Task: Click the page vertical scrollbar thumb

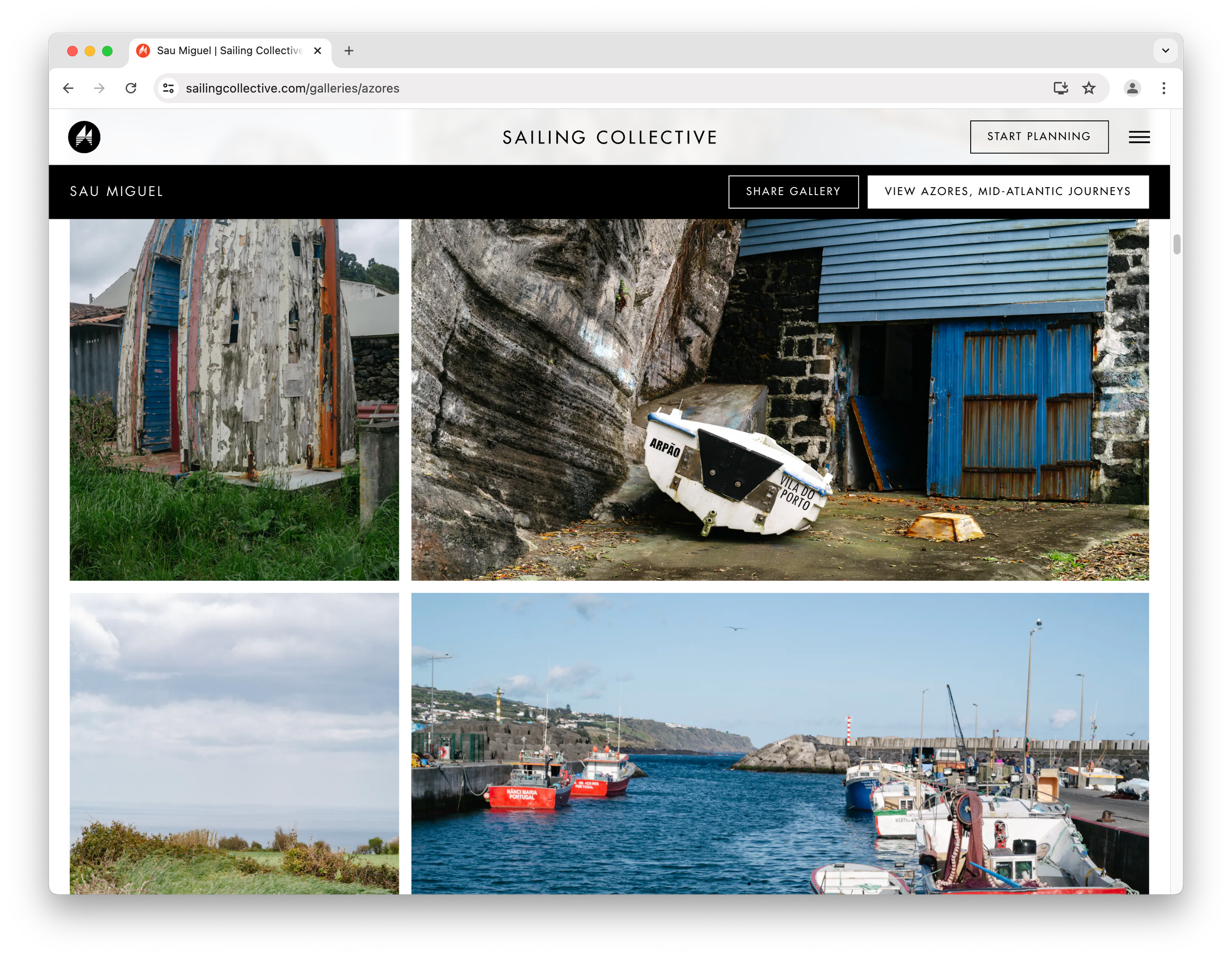Action: click(x=1176, y=245)
